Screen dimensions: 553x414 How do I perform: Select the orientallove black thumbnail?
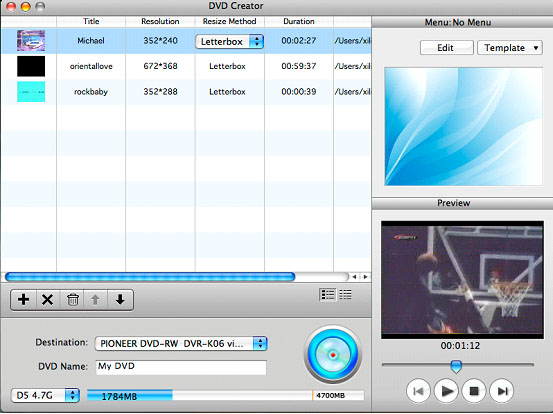[x=31, y=66]
